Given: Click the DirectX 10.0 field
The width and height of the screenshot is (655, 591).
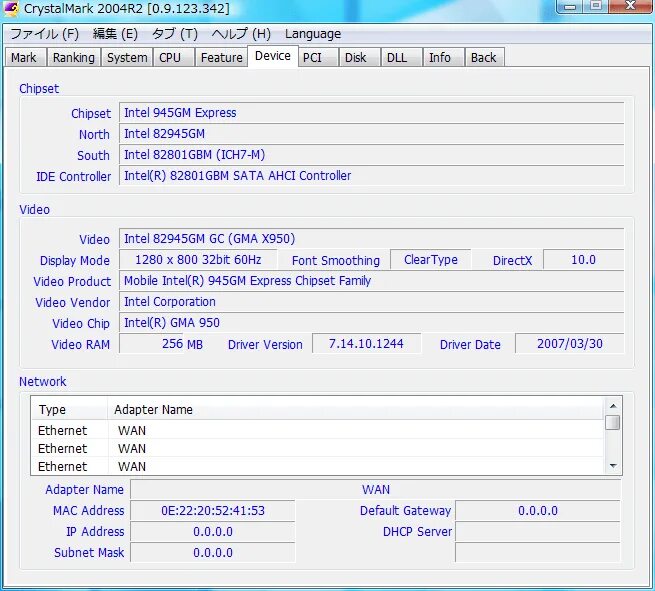Looking at the screenshot, I should tap(584, 260).
